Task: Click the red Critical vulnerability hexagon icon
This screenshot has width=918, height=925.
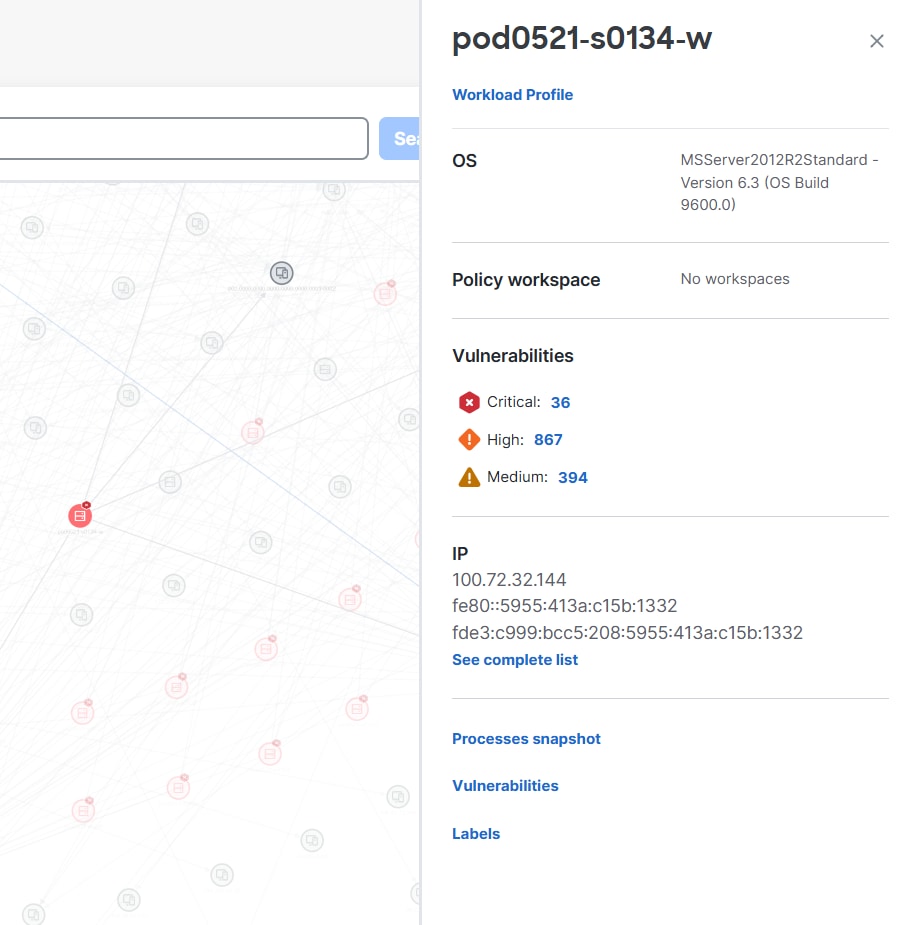Action: (469, 402)
